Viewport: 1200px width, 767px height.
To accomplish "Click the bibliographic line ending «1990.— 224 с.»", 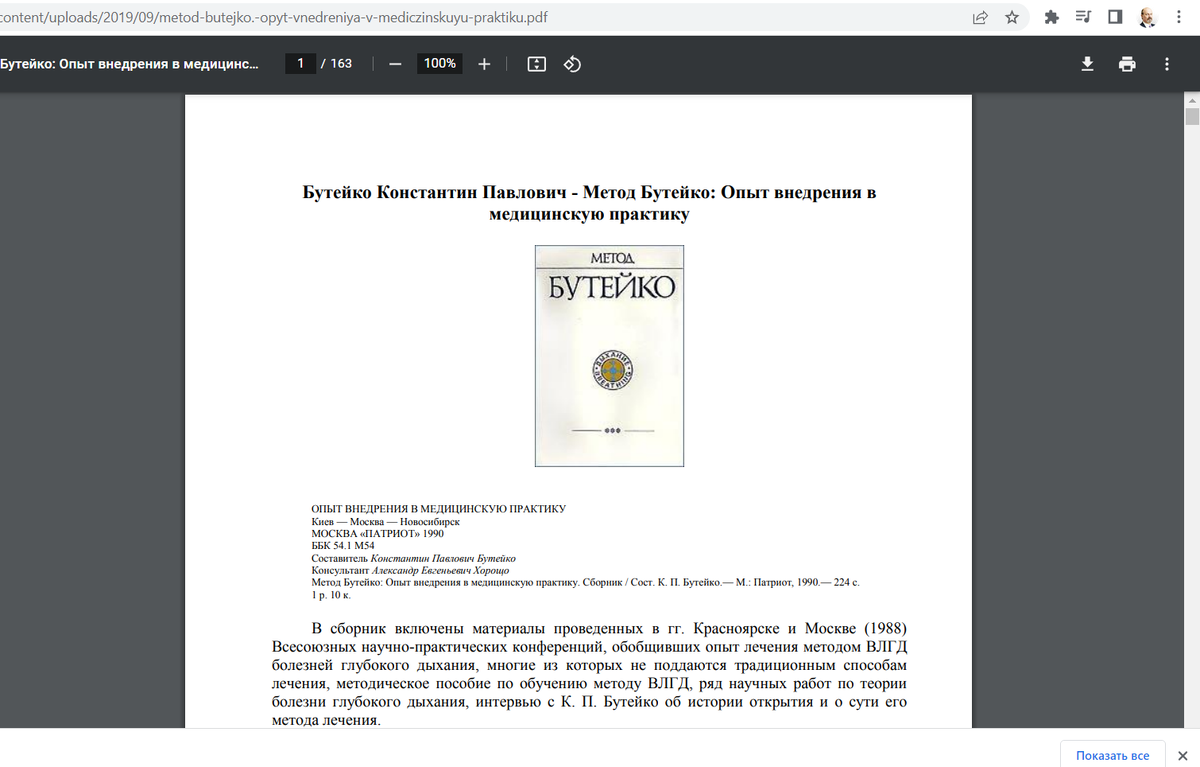I will (586, 582).
